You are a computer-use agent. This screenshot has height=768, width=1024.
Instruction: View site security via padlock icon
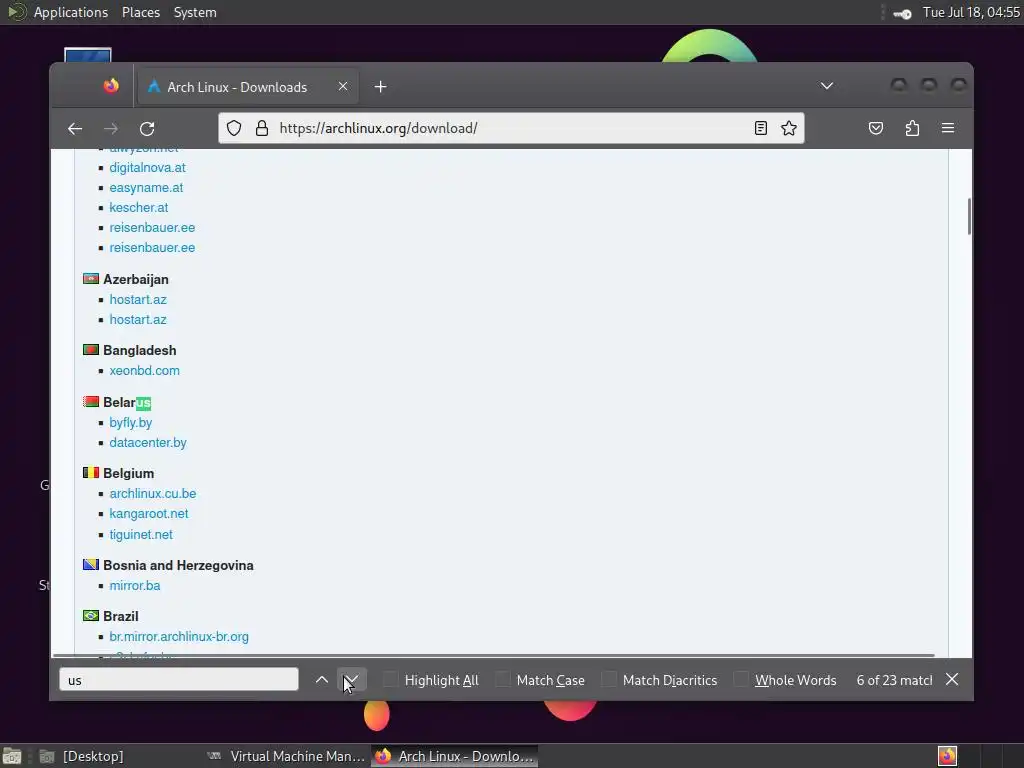pos(262,128)
